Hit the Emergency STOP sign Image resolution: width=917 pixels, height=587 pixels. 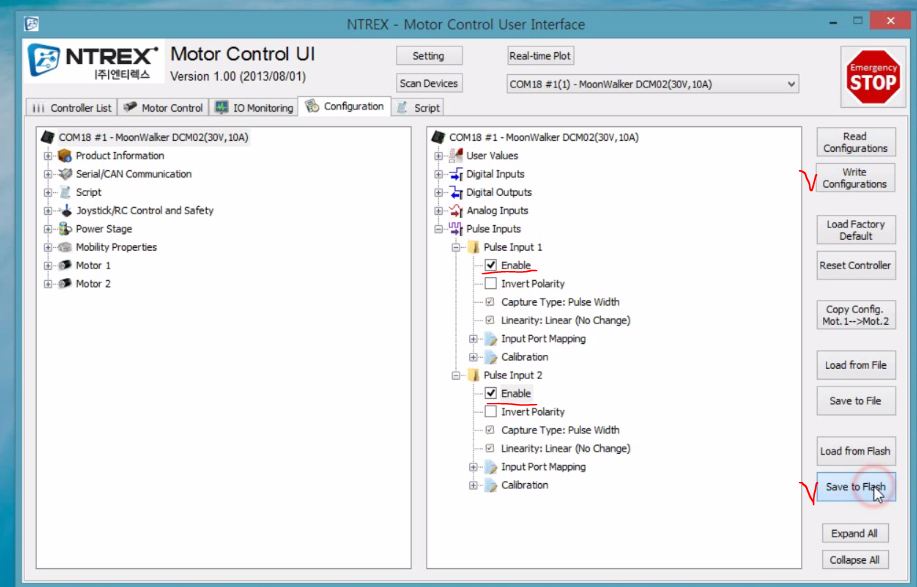tap(873, 77)
